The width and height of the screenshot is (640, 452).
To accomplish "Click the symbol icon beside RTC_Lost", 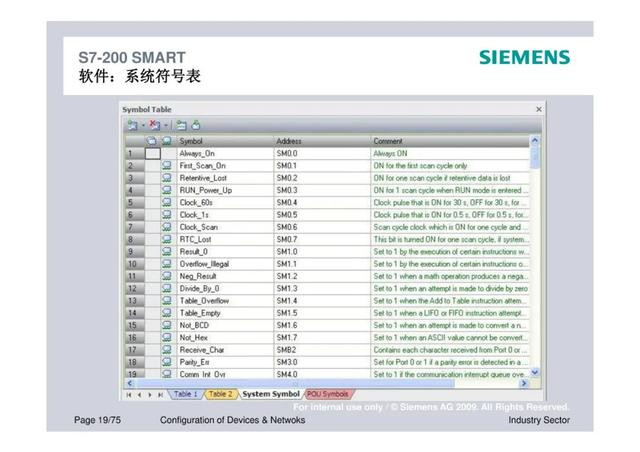I will point(167,239).
